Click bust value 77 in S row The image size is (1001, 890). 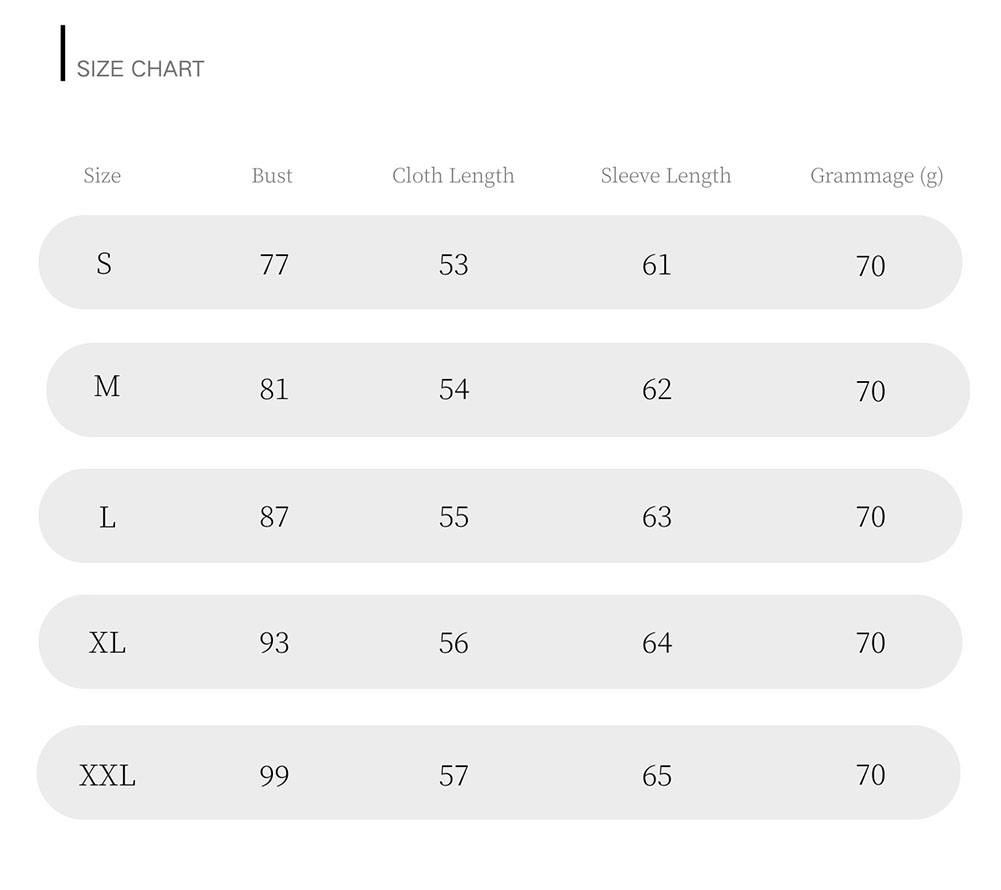click(274, 265)
